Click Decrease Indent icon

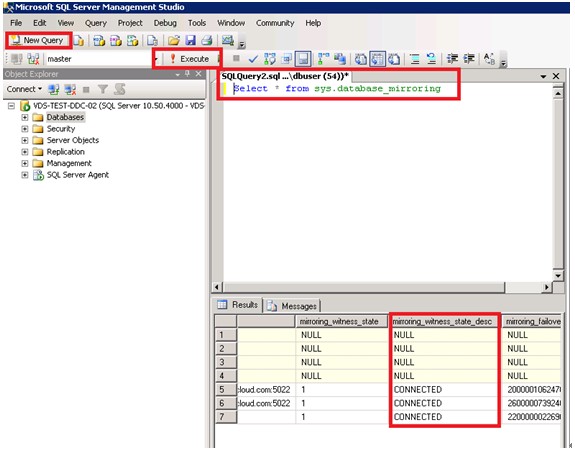coord(453,59)
